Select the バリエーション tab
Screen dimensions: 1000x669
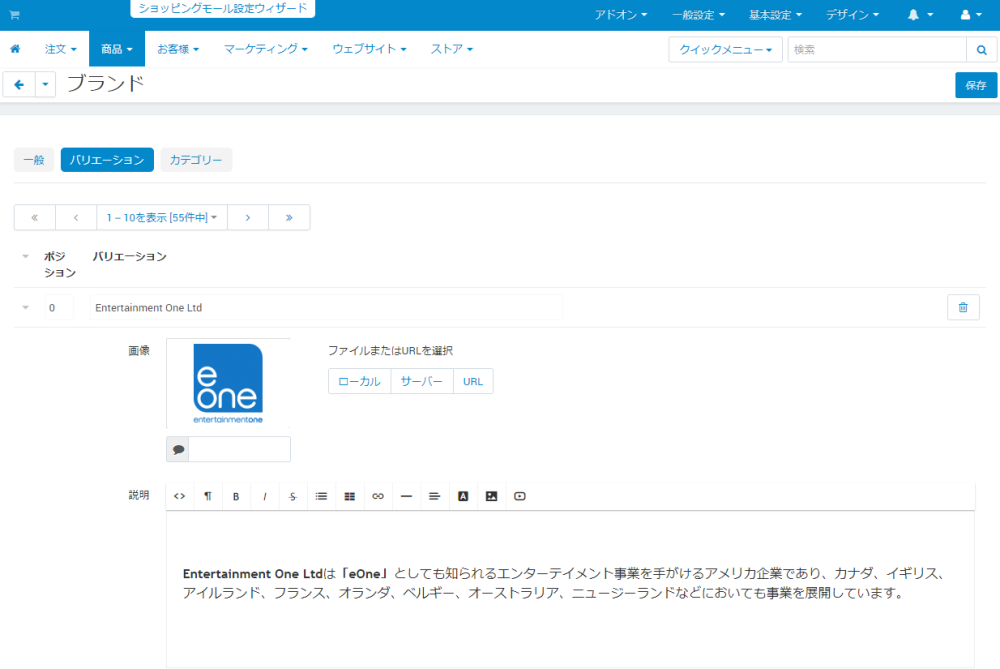[107, 159]
